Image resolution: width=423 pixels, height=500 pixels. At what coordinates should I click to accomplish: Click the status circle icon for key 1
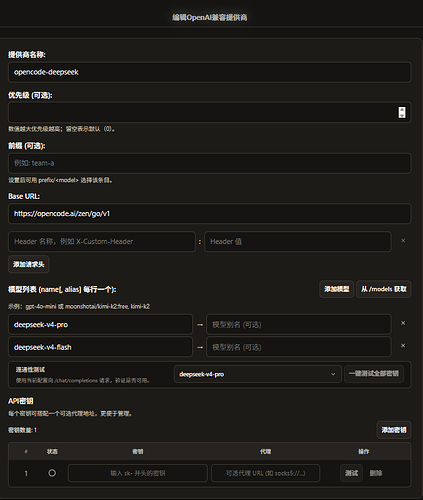pos(52,473)
